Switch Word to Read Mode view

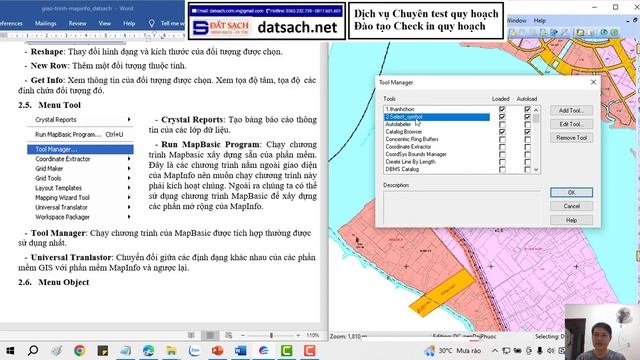pos(191,335)
